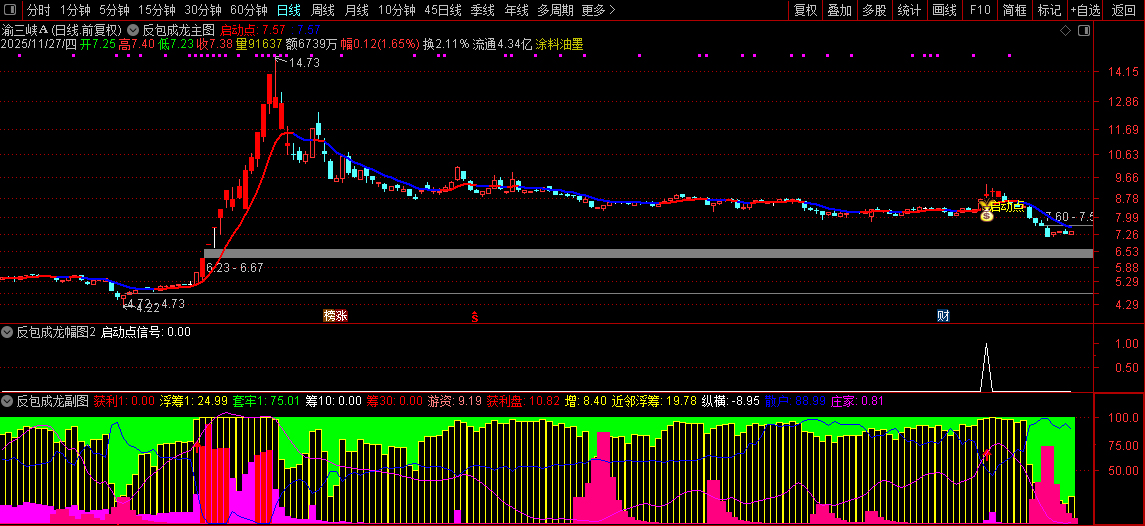The height and width of the screenshot is (526, 1145).
Task: Click the red dollar sign marker
Action: tap(475, 316)
